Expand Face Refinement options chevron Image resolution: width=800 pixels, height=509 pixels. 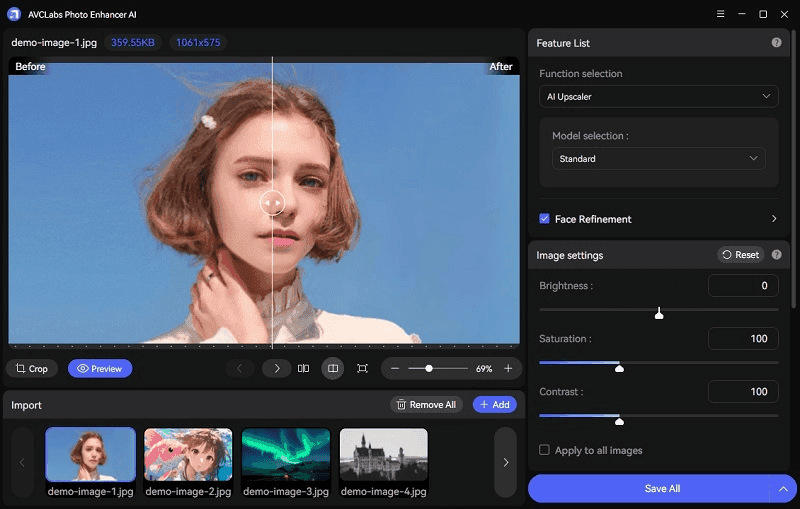tap(774, 219)
